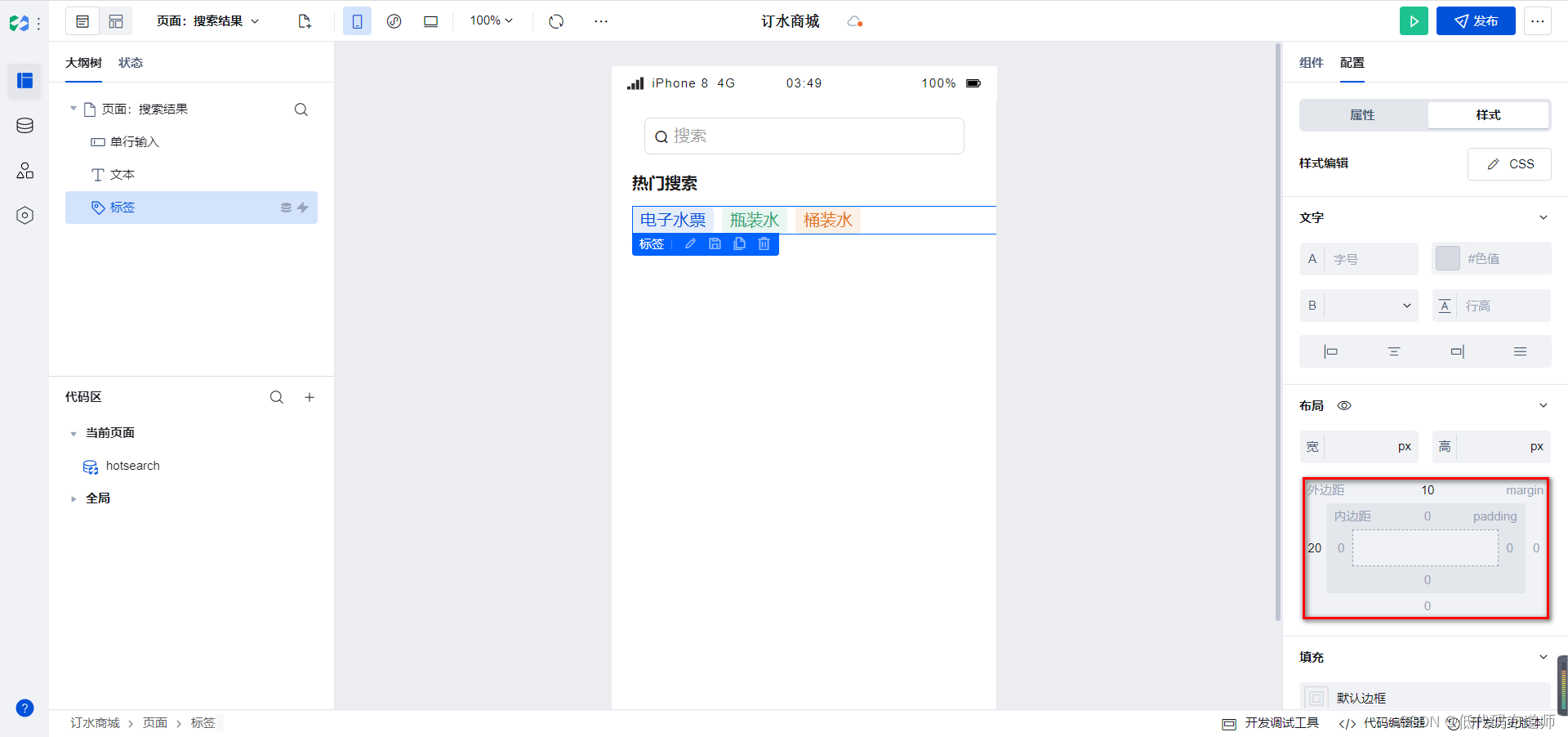Open the CSS style editor button
The image size is (1568, 737).
[x=1509, y=164]
